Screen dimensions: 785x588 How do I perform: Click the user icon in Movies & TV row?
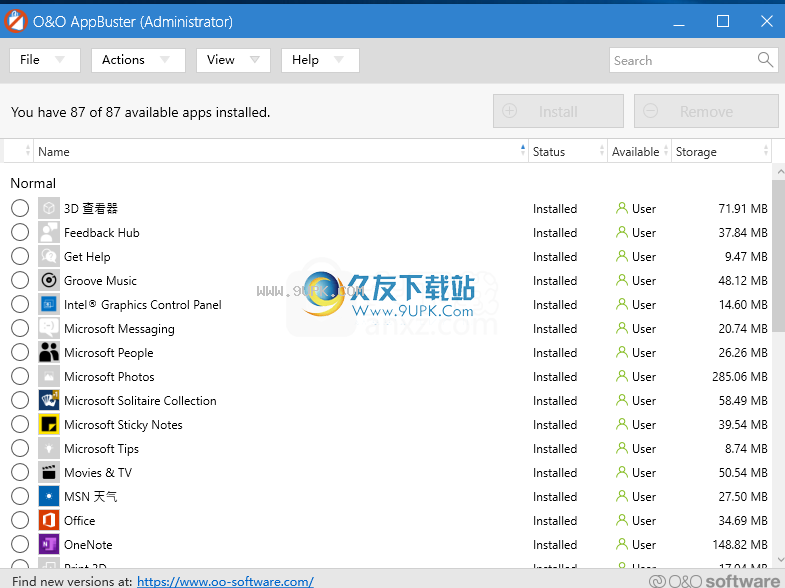pos(622,472)
